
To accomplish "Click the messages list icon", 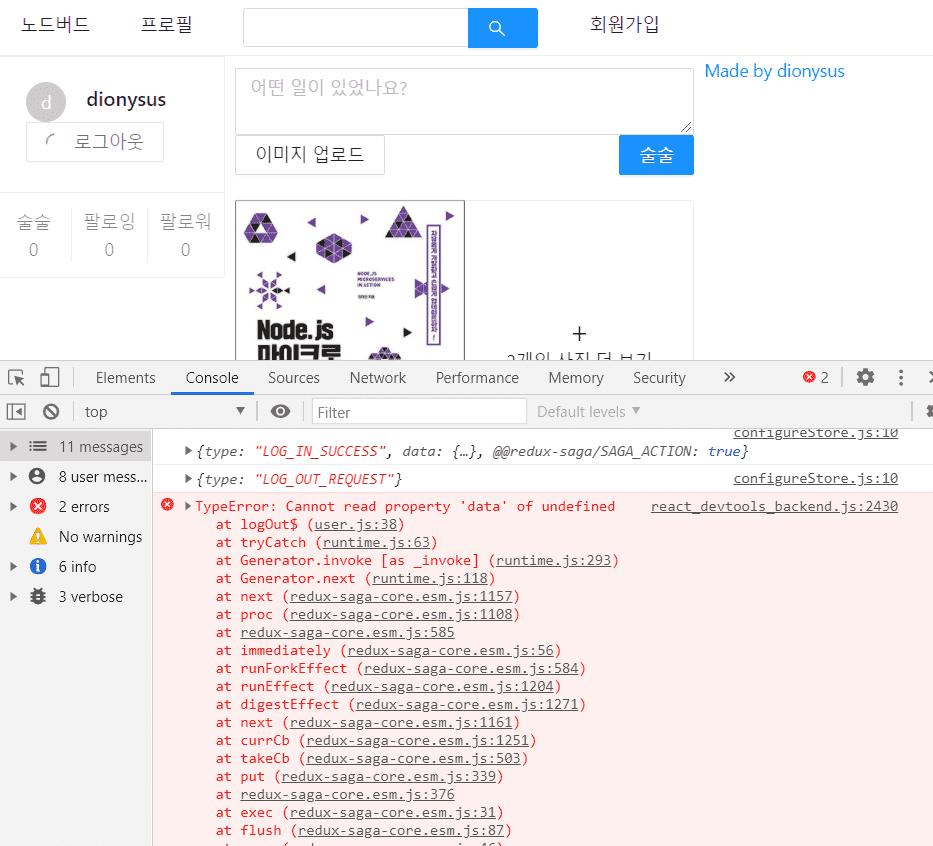I will 38,446.
